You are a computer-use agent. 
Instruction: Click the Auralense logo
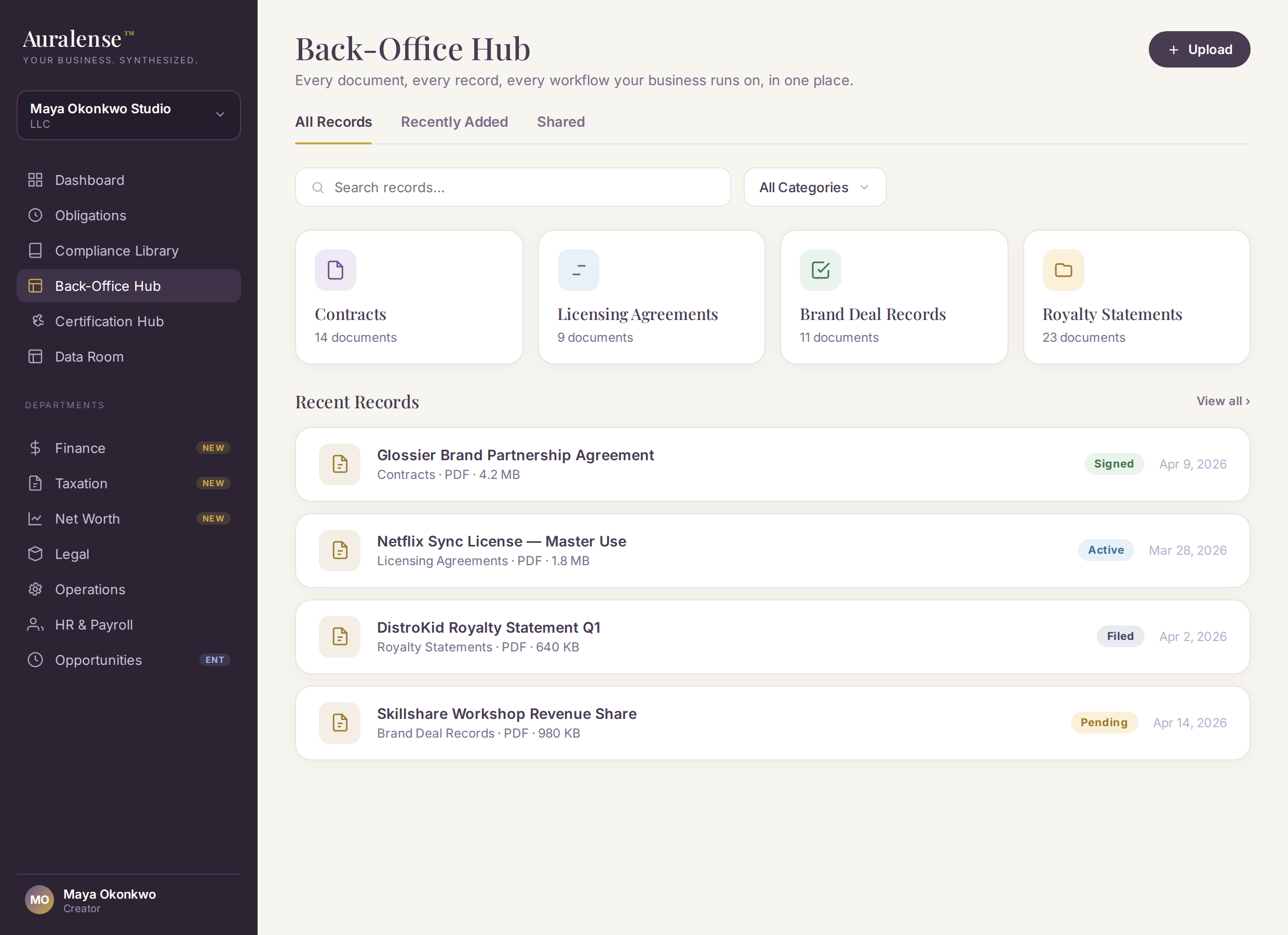point(78,39)
